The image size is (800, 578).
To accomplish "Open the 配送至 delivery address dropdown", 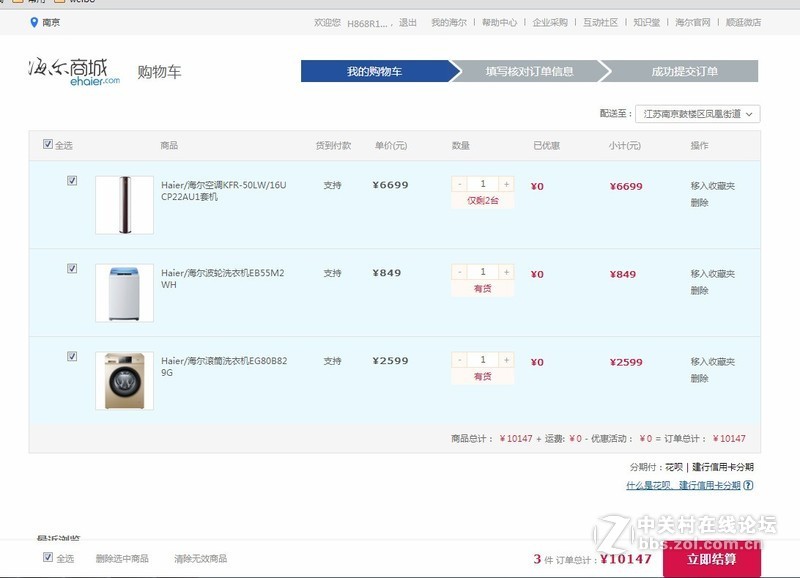I will [697, 114].
